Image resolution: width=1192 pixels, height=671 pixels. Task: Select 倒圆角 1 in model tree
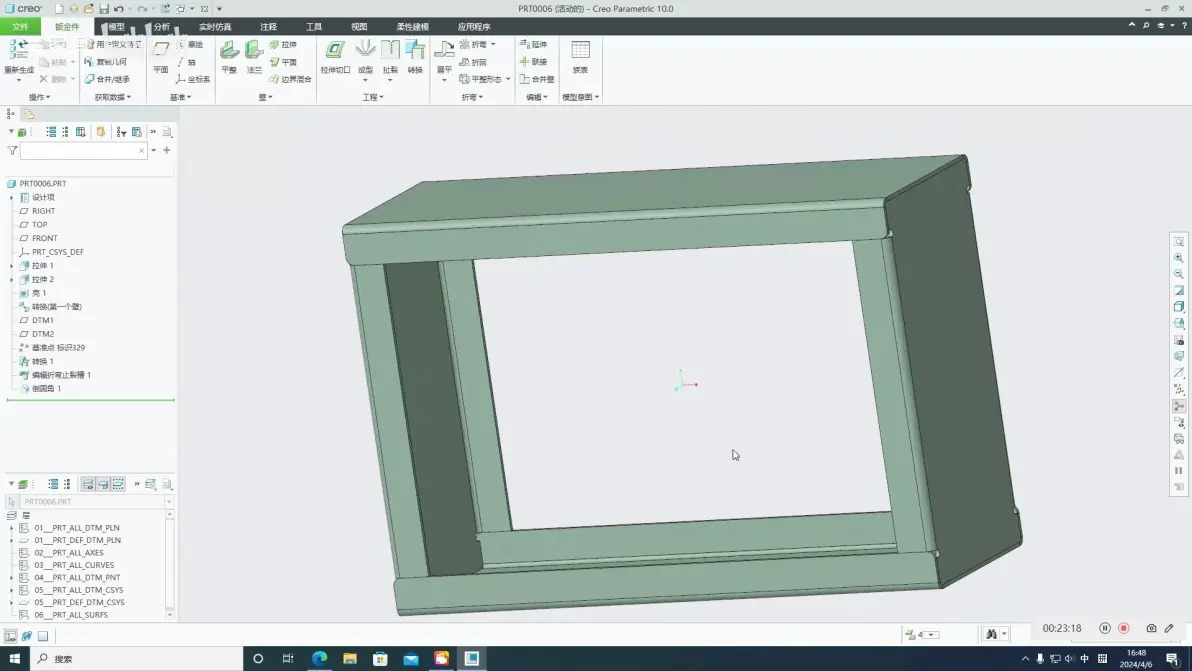click(46, 388)
